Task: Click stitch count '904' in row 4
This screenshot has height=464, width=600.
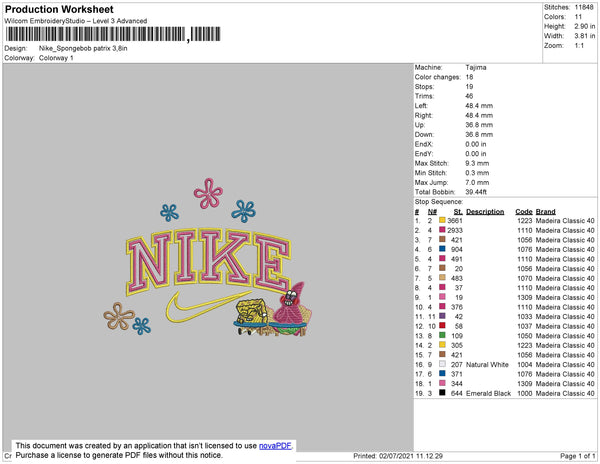Action: click(x=457, y=249)
